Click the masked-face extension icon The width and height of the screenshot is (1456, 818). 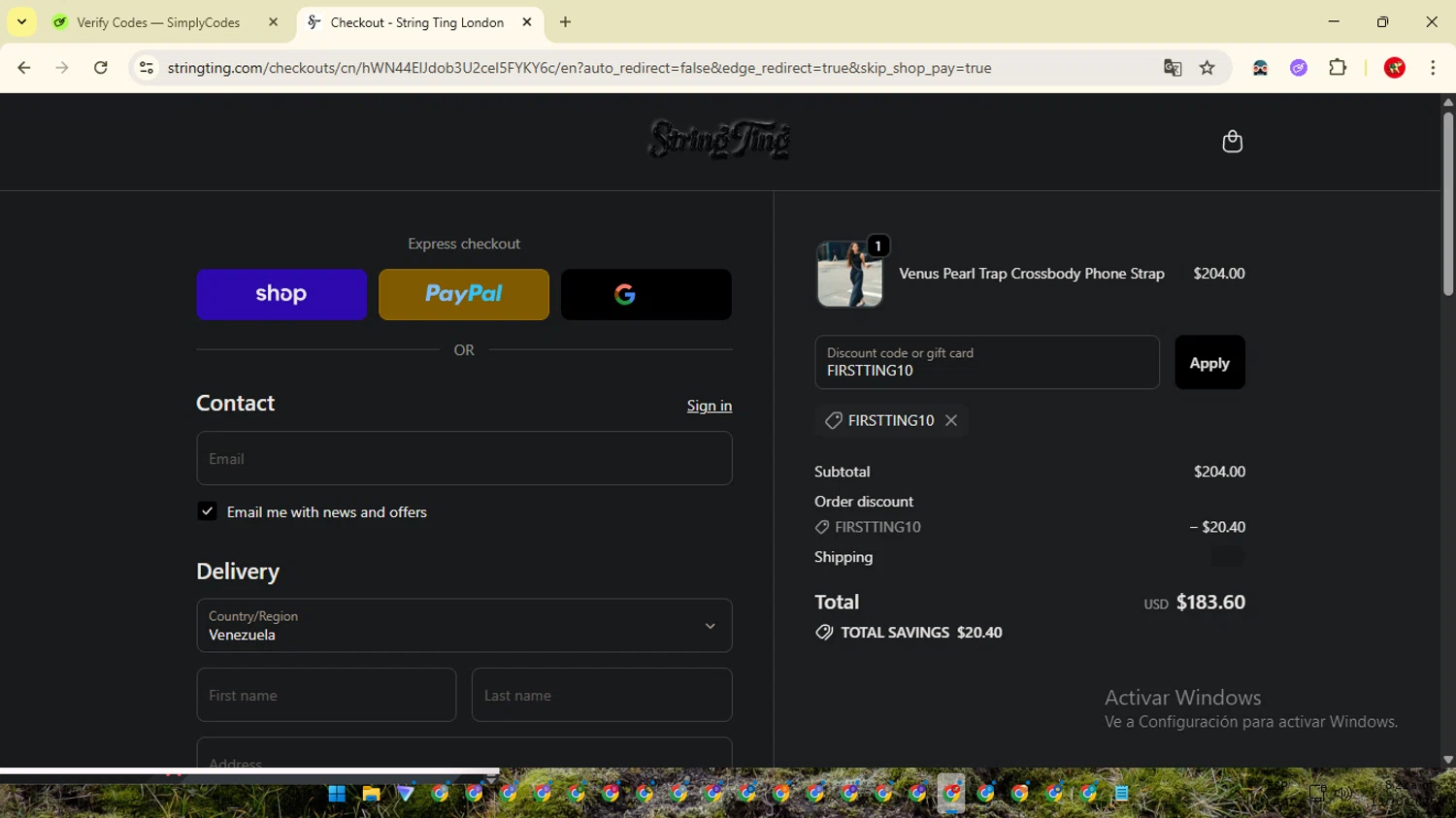pos(1260,68)
